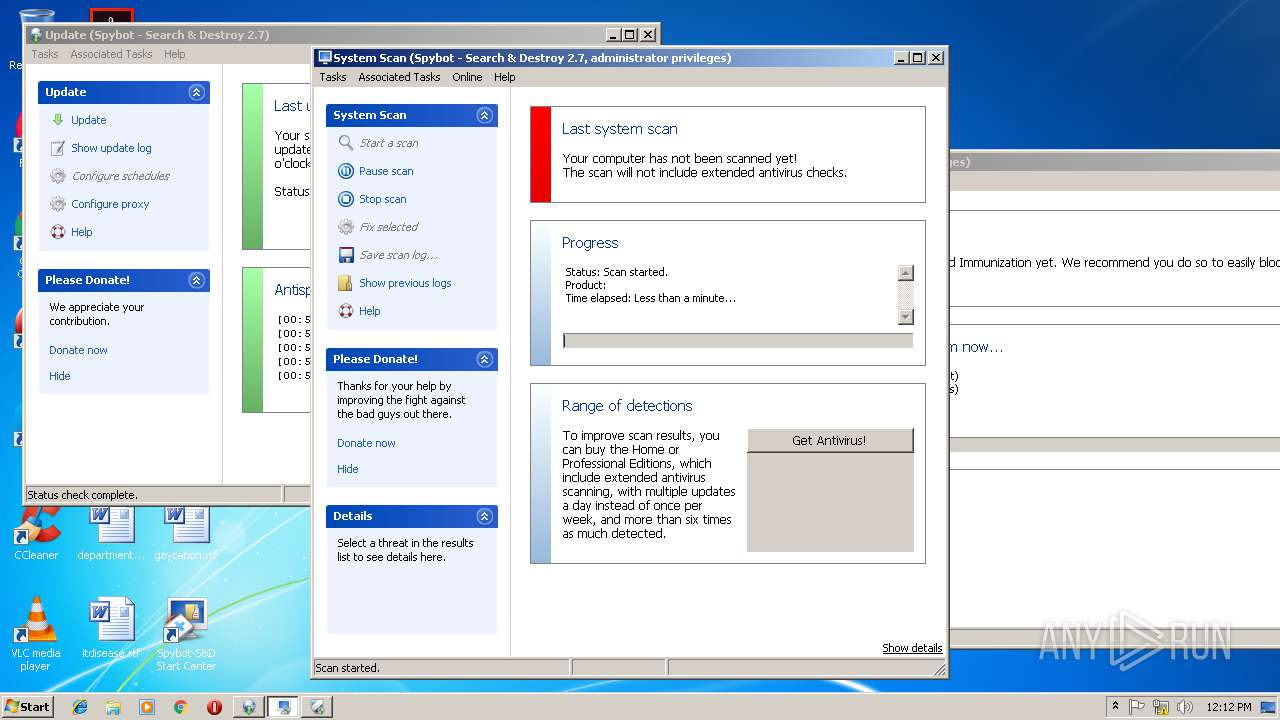Click the Get Antivirus! button
The height and width of the screenshot is (720, 1280).
(830, 440)
